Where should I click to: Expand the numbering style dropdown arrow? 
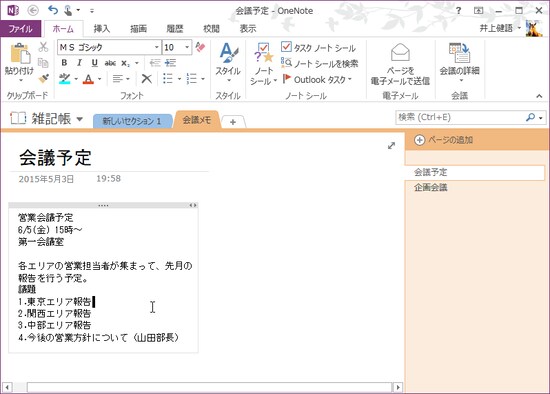pyautogui.click(x=203, y=79)
